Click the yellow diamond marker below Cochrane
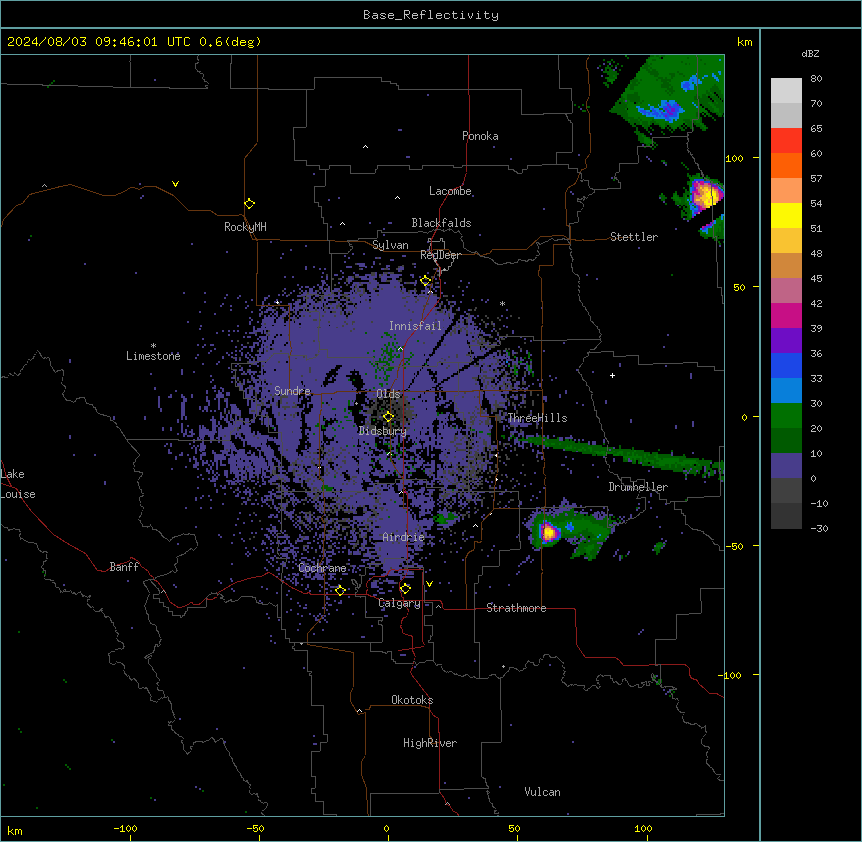Image resolution: width=862 pixels, height=842 pixels. click(340, 590)
